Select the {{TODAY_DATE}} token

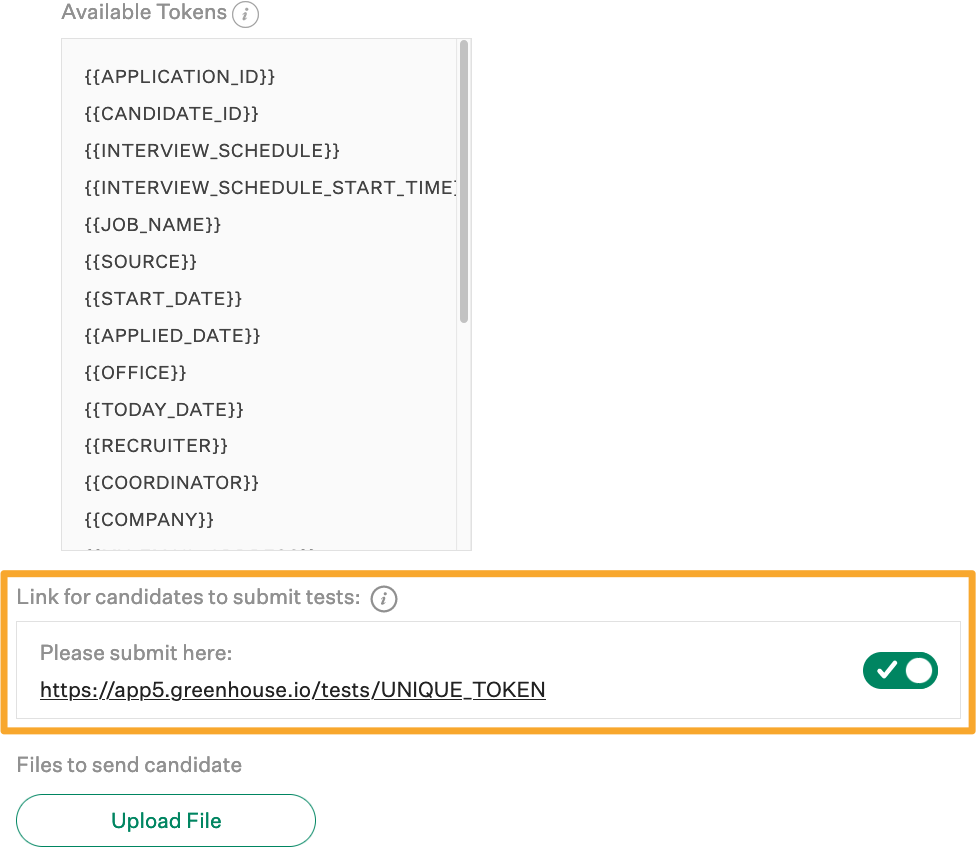[x=163, y=409]
